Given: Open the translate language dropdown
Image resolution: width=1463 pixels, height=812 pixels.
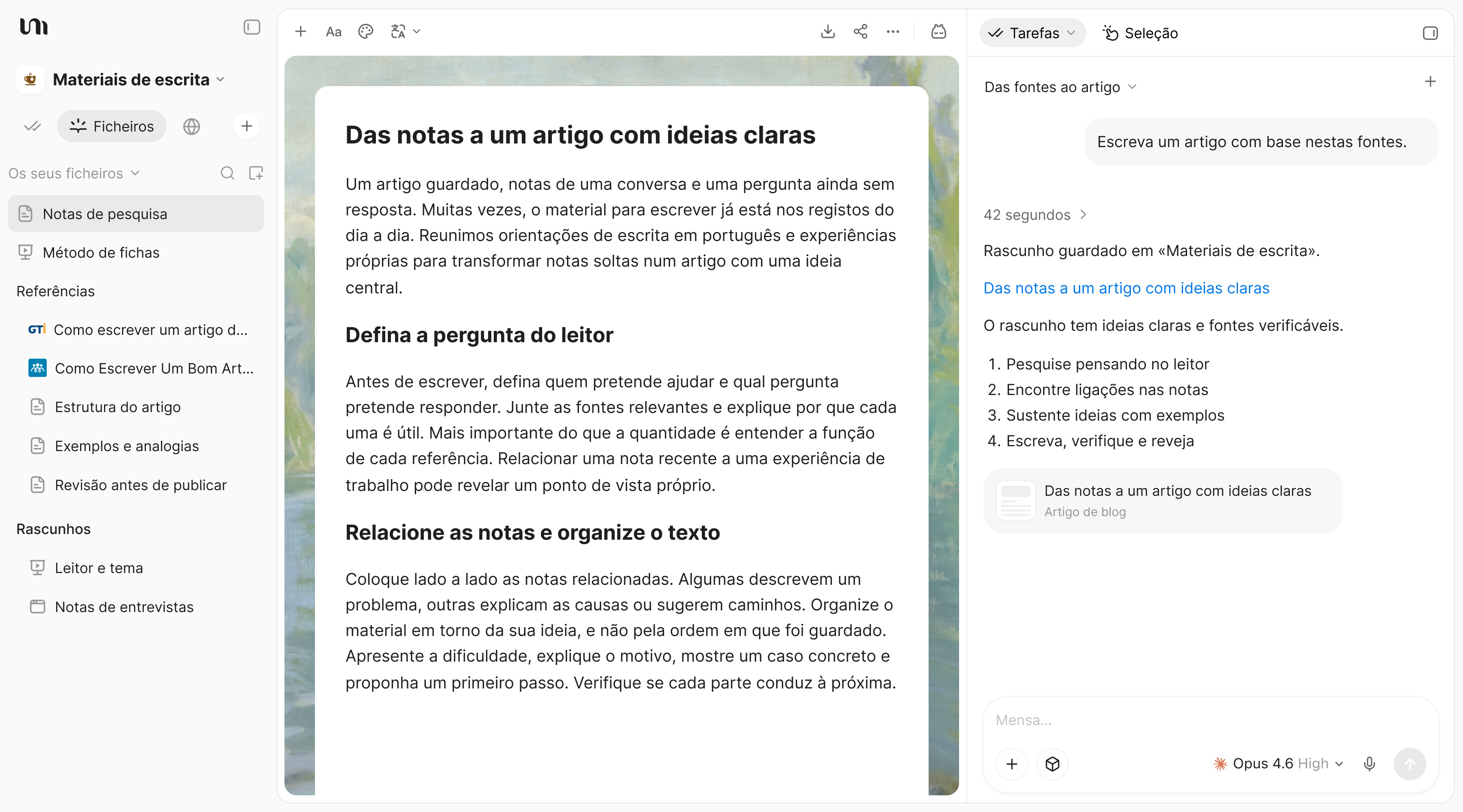Looking at the screenshot, I should click(x=406, y=32).
